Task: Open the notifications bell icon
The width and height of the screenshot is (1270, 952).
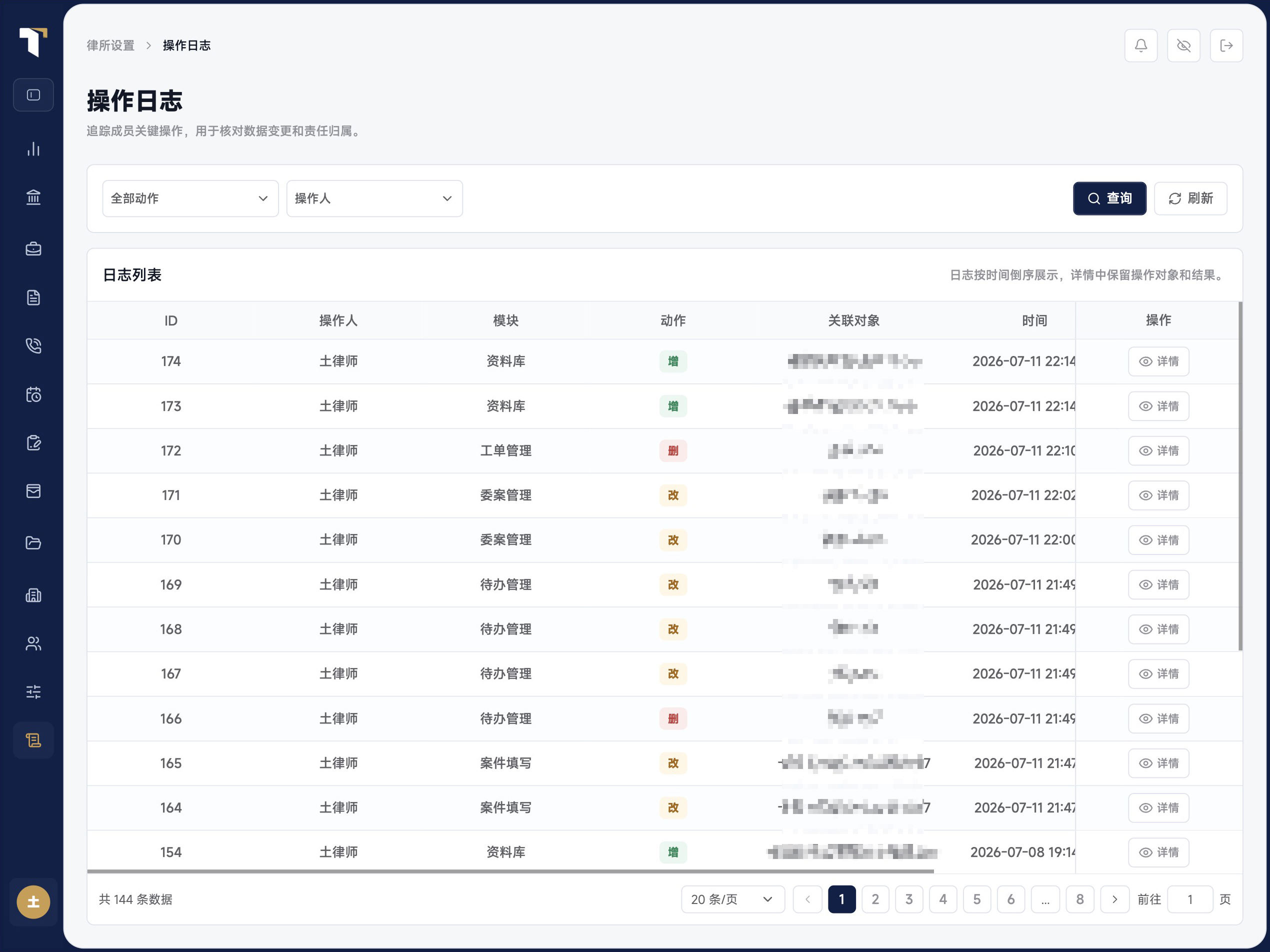Action: pyautogui.click(x=1141, y=45)
